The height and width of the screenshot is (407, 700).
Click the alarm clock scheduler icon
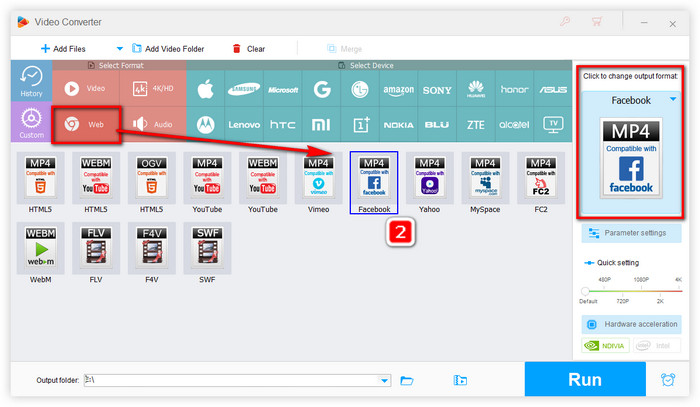tap(668, 379)
